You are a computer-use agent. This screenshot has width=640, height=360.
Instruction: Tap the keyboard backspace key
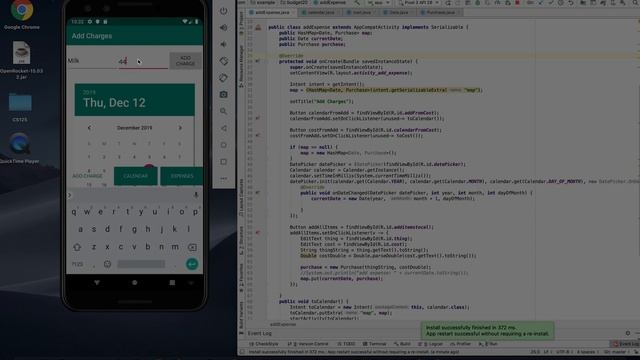192,247
